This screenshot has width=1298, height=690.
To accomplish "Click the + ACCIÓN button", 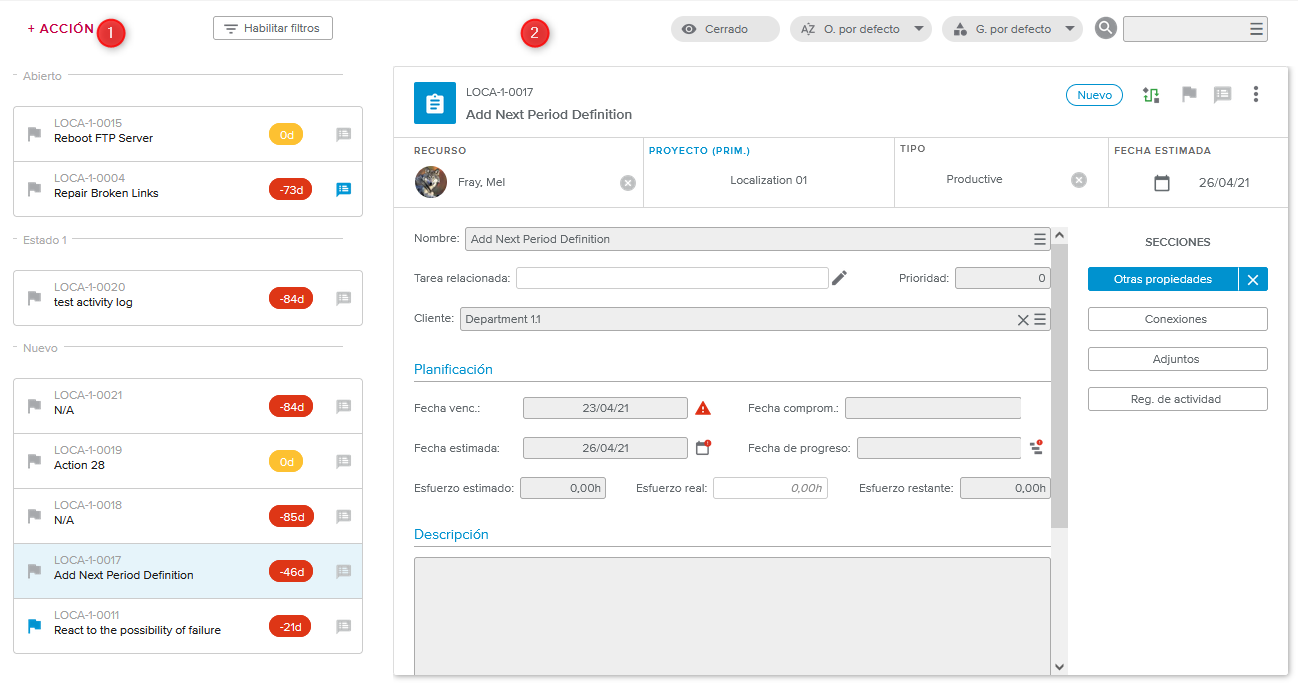I will click(x=61, y=29).
